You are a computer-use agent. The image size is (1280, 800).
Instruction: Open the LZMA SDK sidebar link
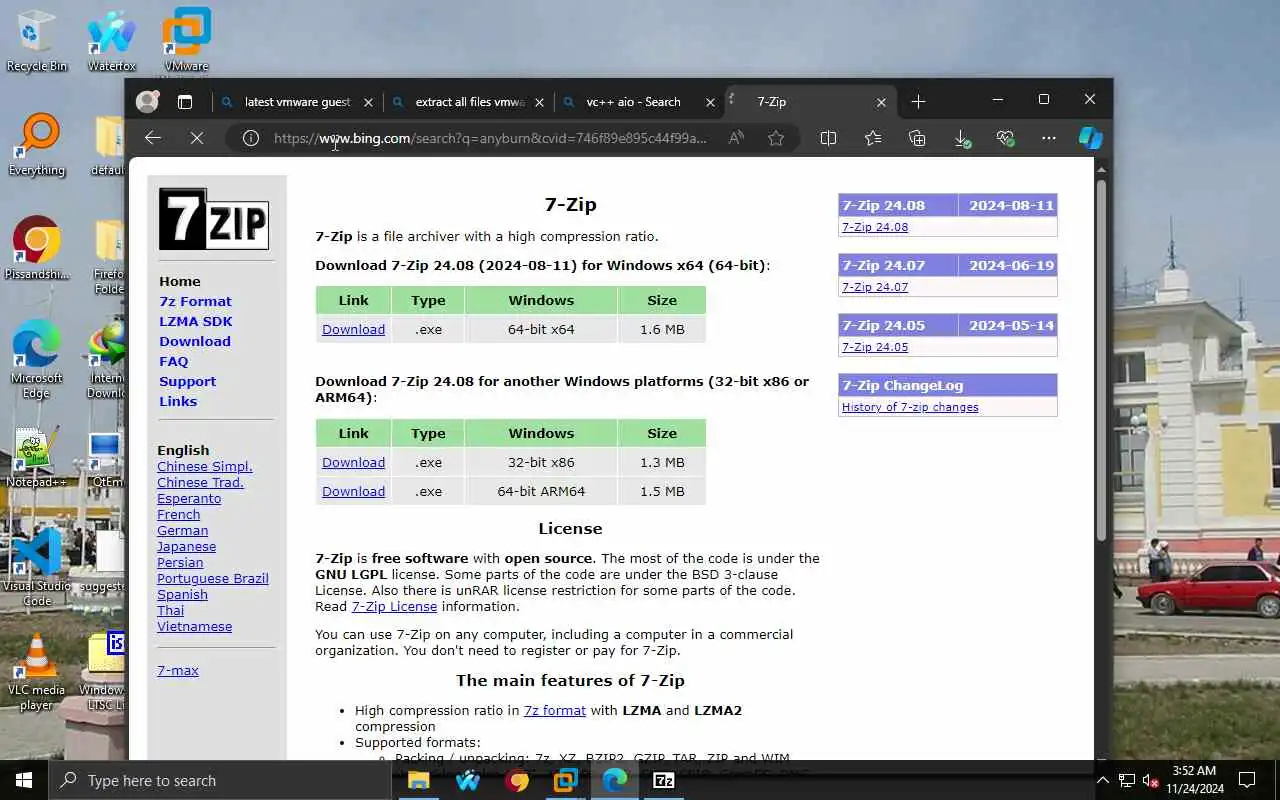click(x=196, y=321)
